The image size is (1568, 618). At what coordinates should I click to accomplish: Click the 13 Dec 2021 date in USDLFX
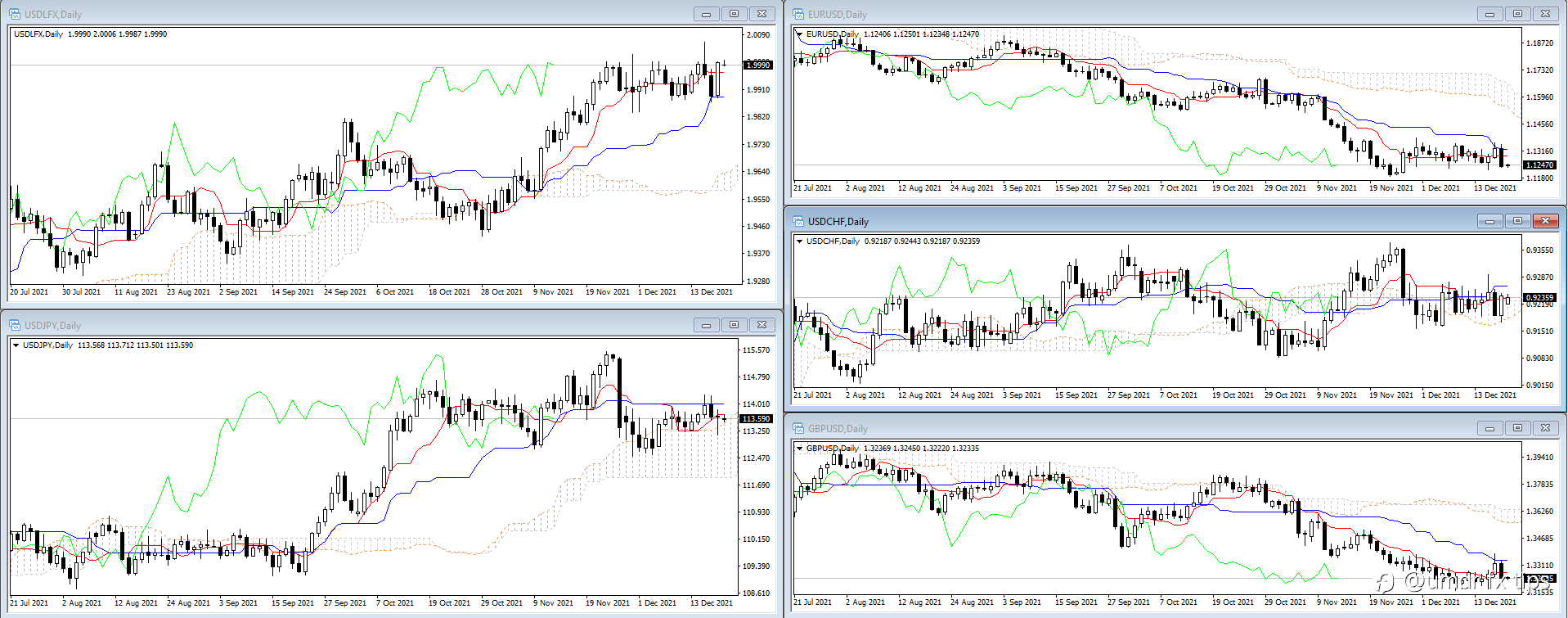712,291
